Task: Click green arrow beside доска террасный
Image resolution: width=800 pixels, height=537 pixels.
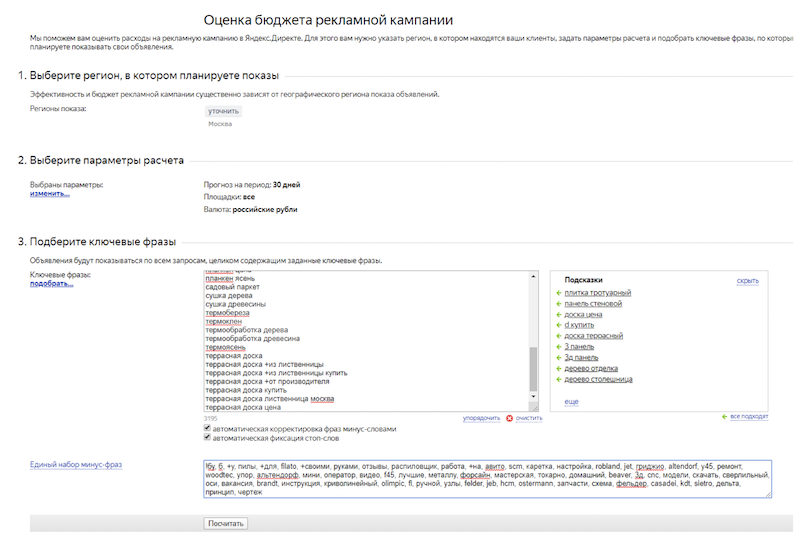Action: coord(559,336)
